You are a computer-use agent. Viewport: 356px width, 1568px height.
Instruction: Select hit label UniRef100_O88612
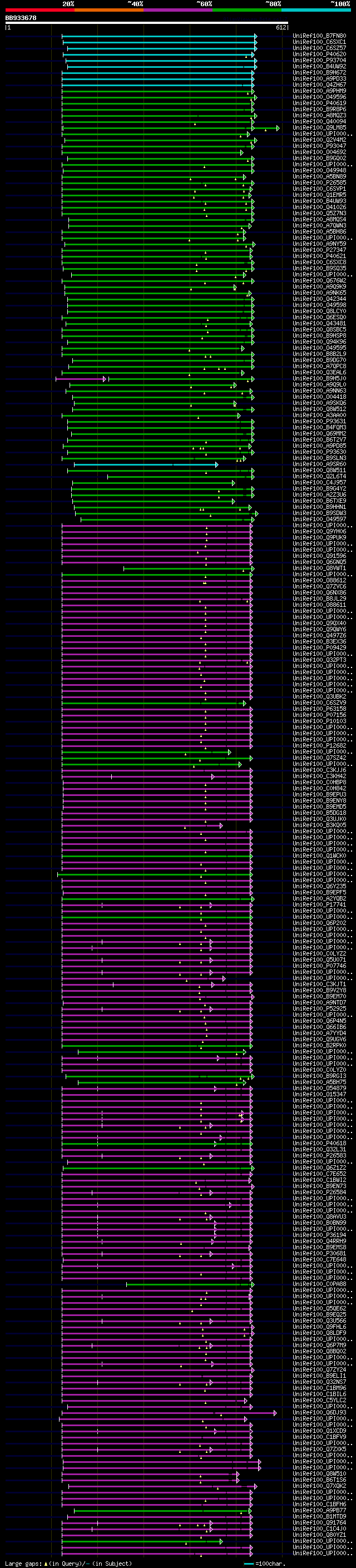click(x=319, y=580)
